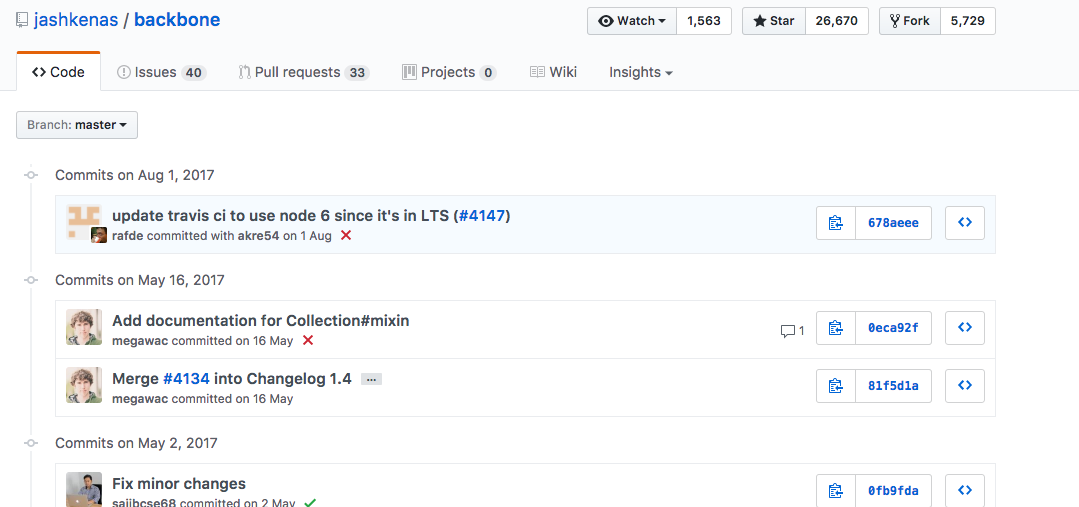Switch to the Wiki tab

(x=553, y=72)
